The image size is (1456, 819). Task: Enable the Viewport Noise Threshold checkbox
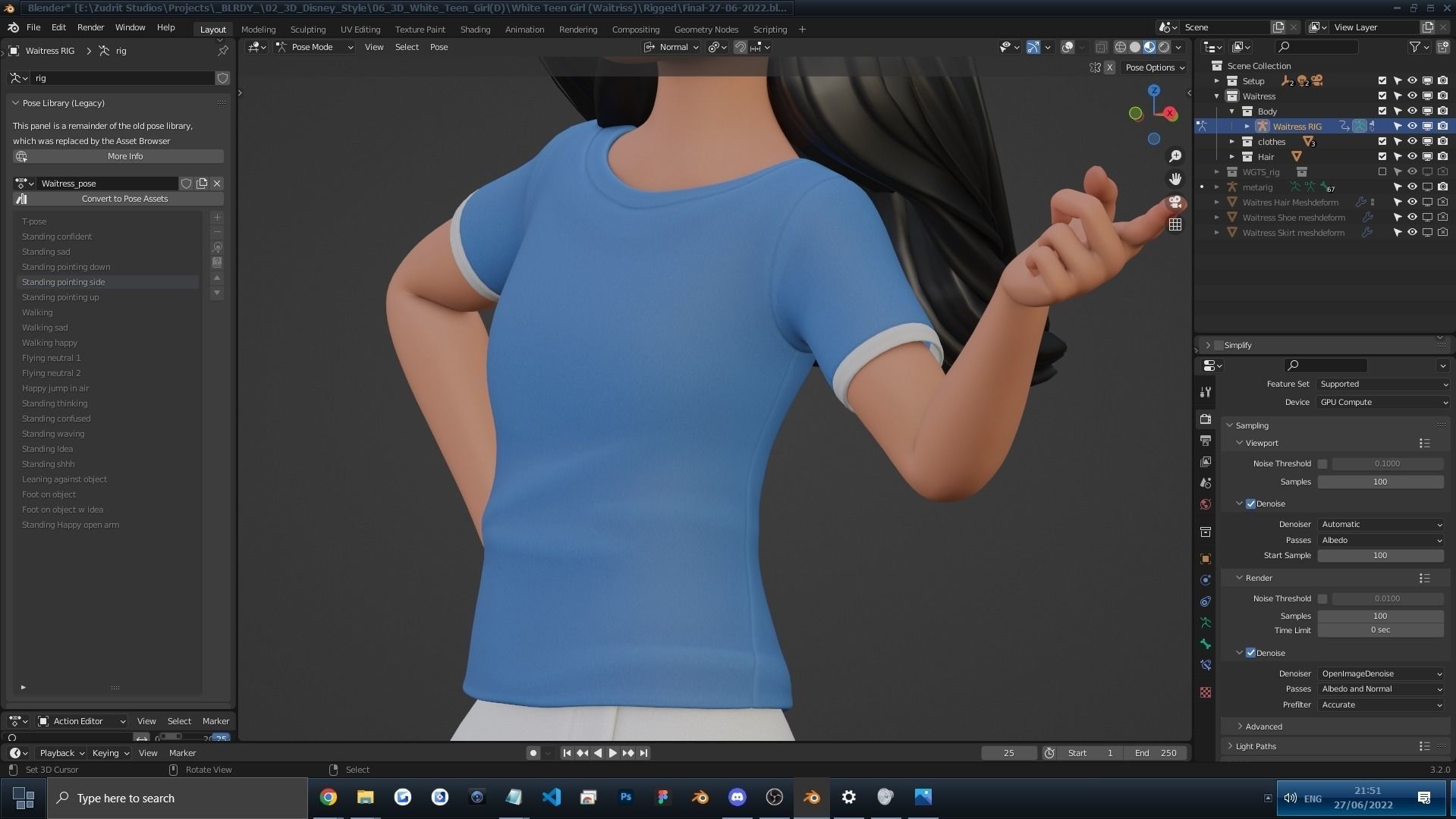tap(1322, 463)
